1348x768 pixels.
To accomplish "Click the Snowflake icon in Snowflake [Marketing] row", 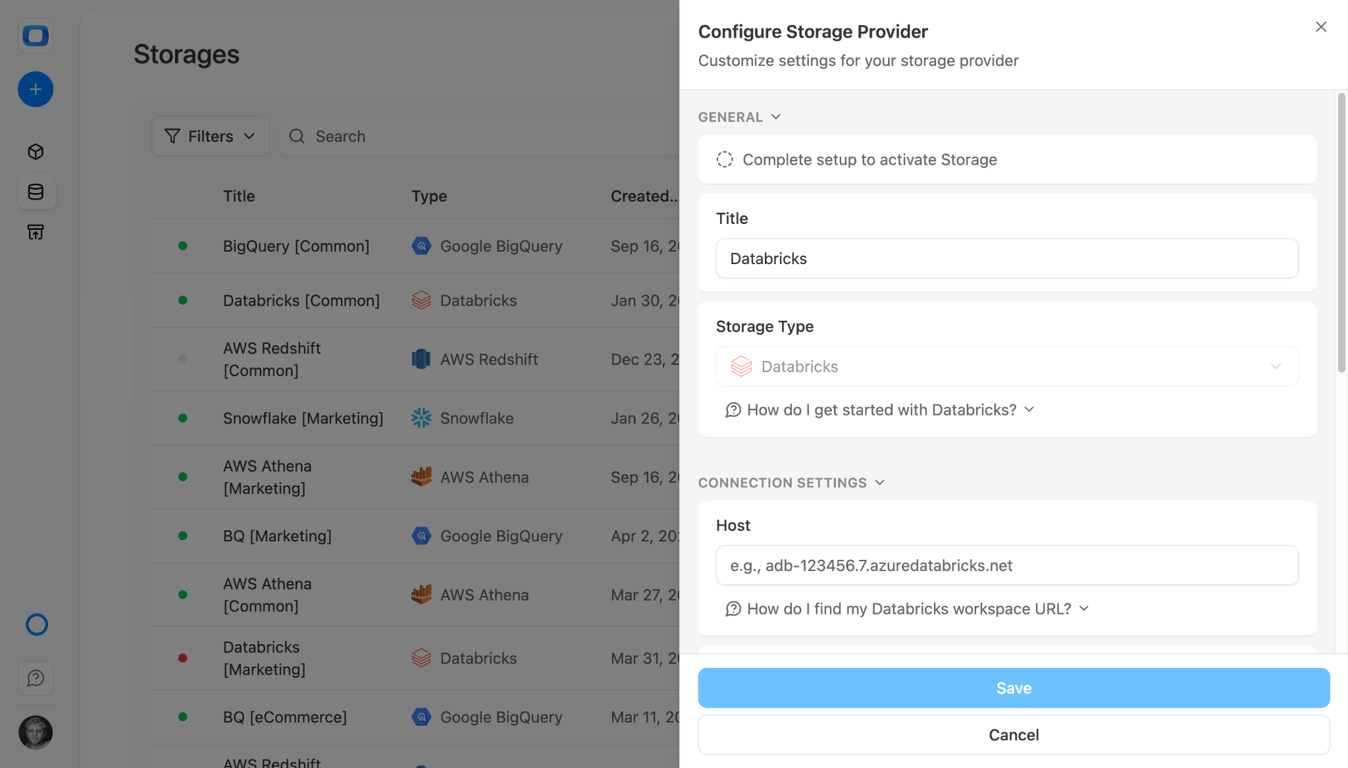I will coord(421,418).
